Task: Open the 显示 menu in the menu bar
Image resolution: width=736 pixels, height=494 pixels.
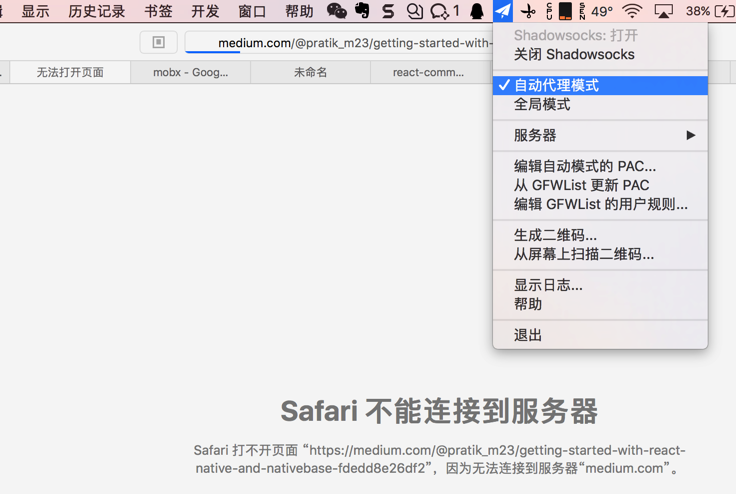Action: (x=35, y=11)
